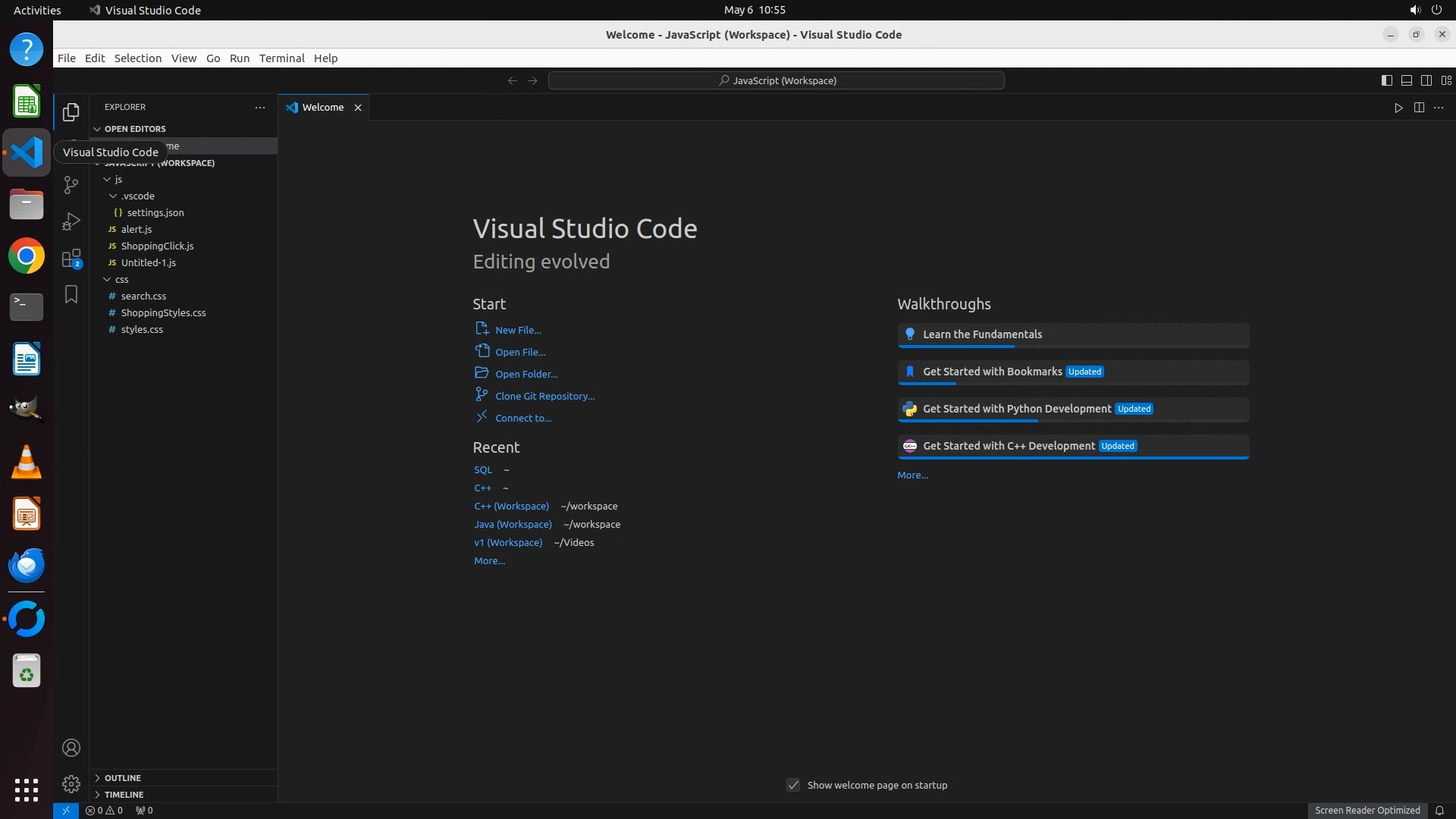The width and height of the screenshot is (1456, 819).
Task: Click the Split Editor Right icon
Action: [1419, 108]
